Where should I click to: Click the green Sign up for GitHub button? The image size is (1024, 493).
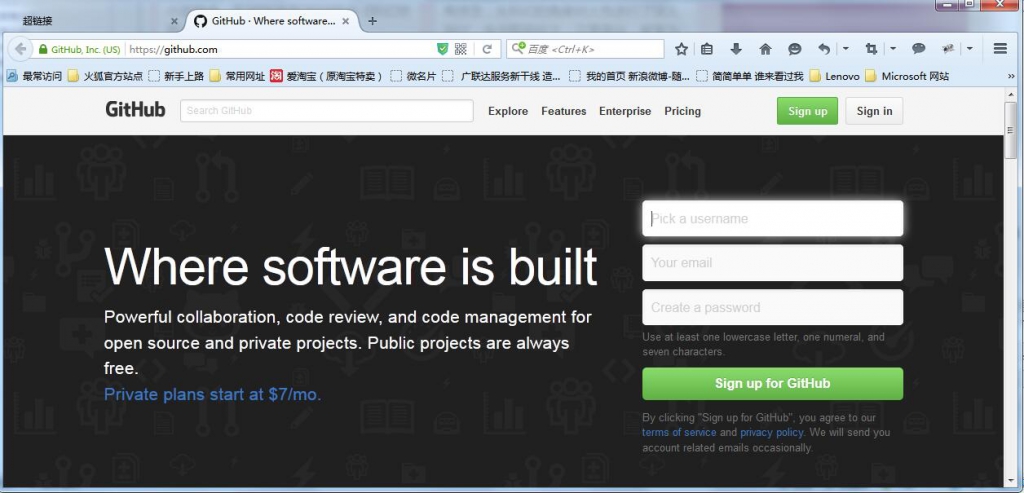[773, 383]
